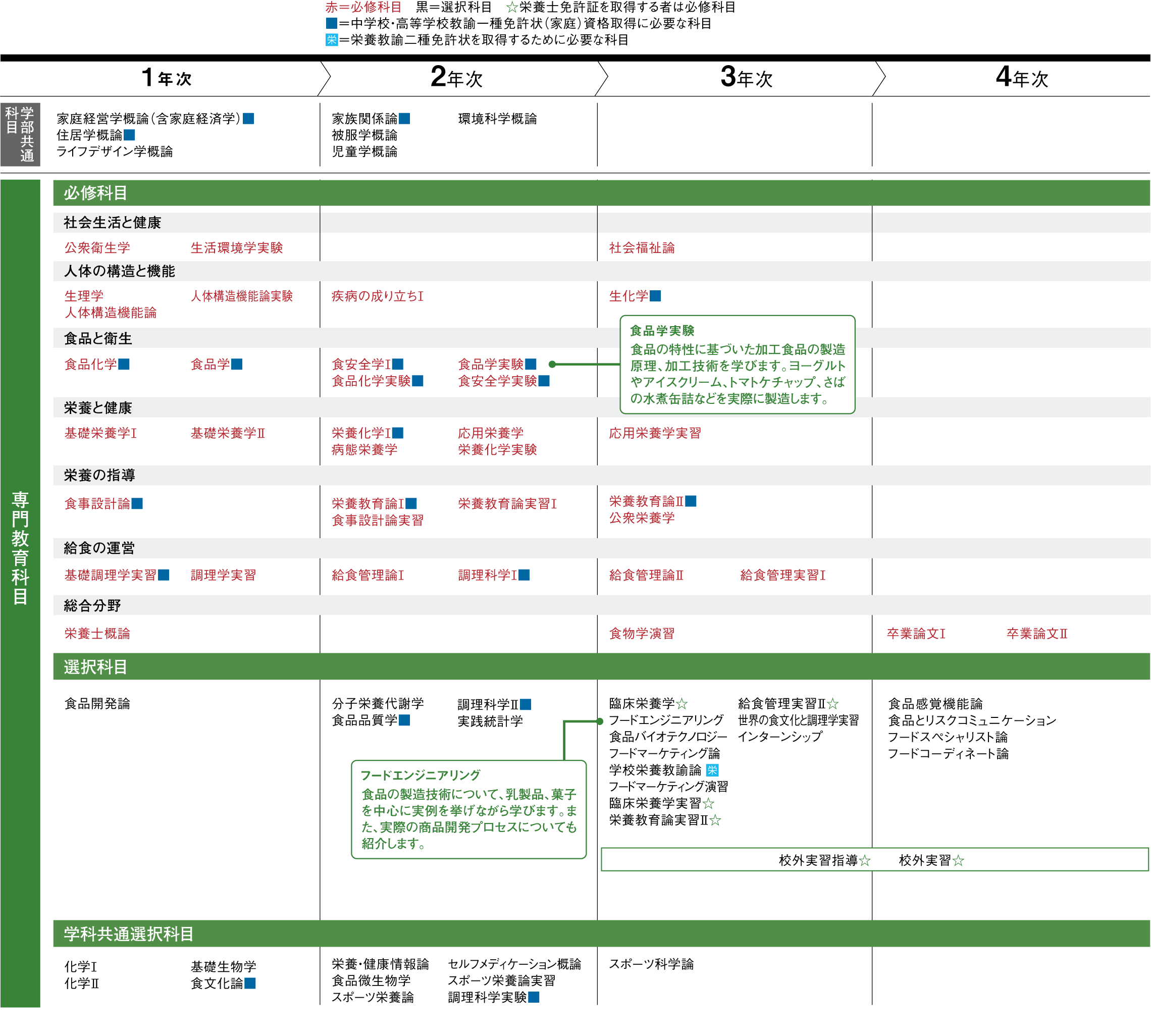This screenshot has height=1036, width=1151.
Task: Select the required course 生理学
Action: (84, 296)
